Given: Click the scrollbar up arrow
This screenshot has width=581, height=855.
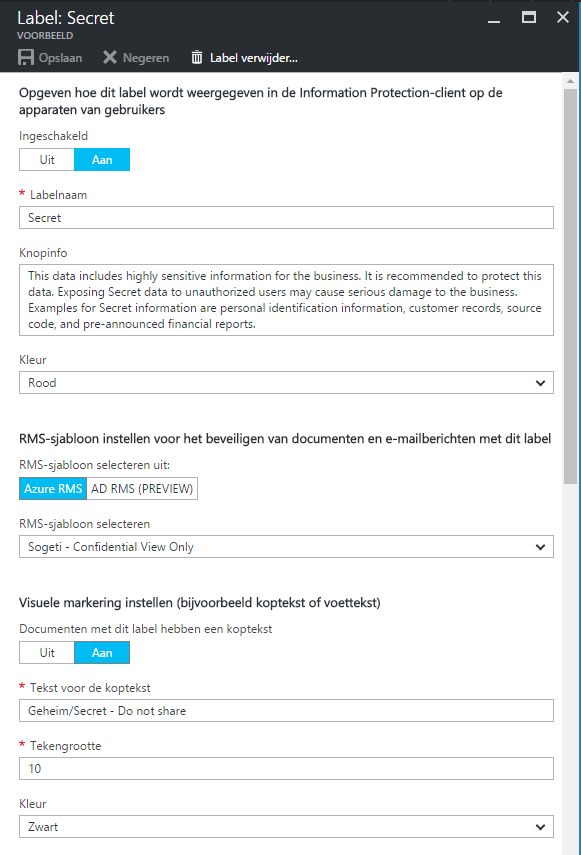Looking at the screenshot, I should [570, 81].
